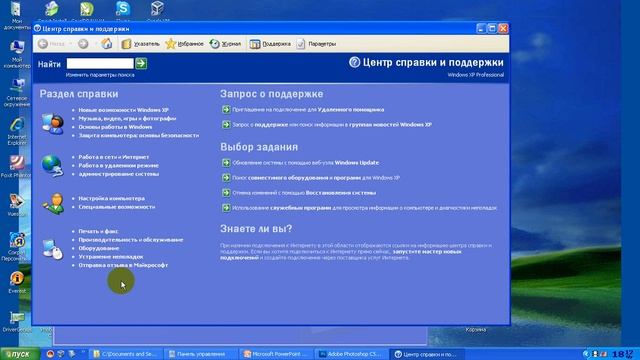The height and width of the screenshot is (360, 640).
Task: Open 'Основы работы в Windows' topic
Action: click(115, 127)
